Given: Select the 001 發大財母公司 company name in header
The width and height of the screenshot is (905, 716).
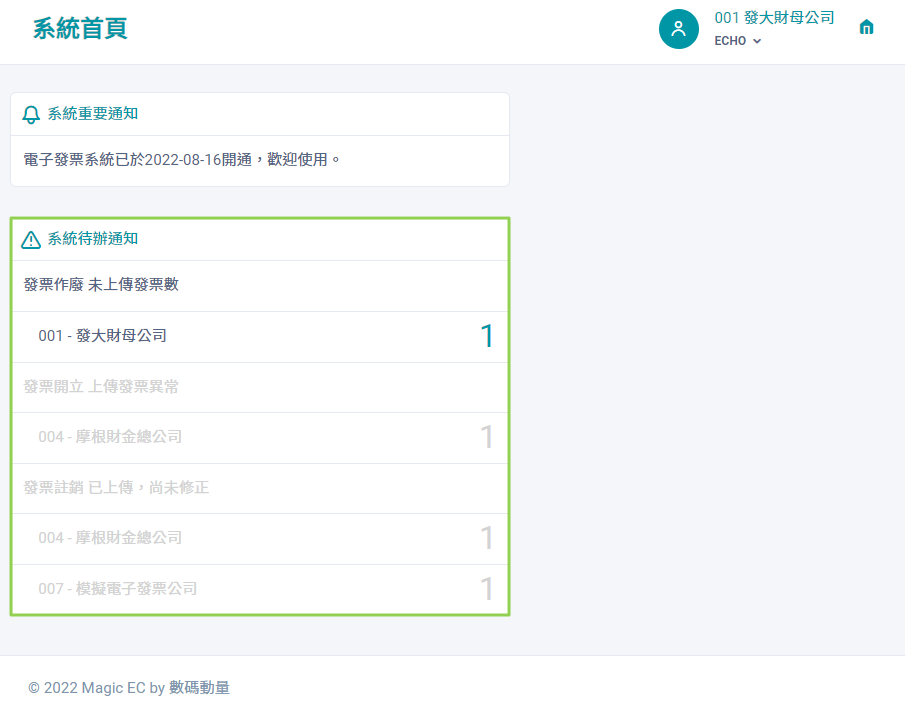Looking at the screenshot, I should click(x=774, y=18).
